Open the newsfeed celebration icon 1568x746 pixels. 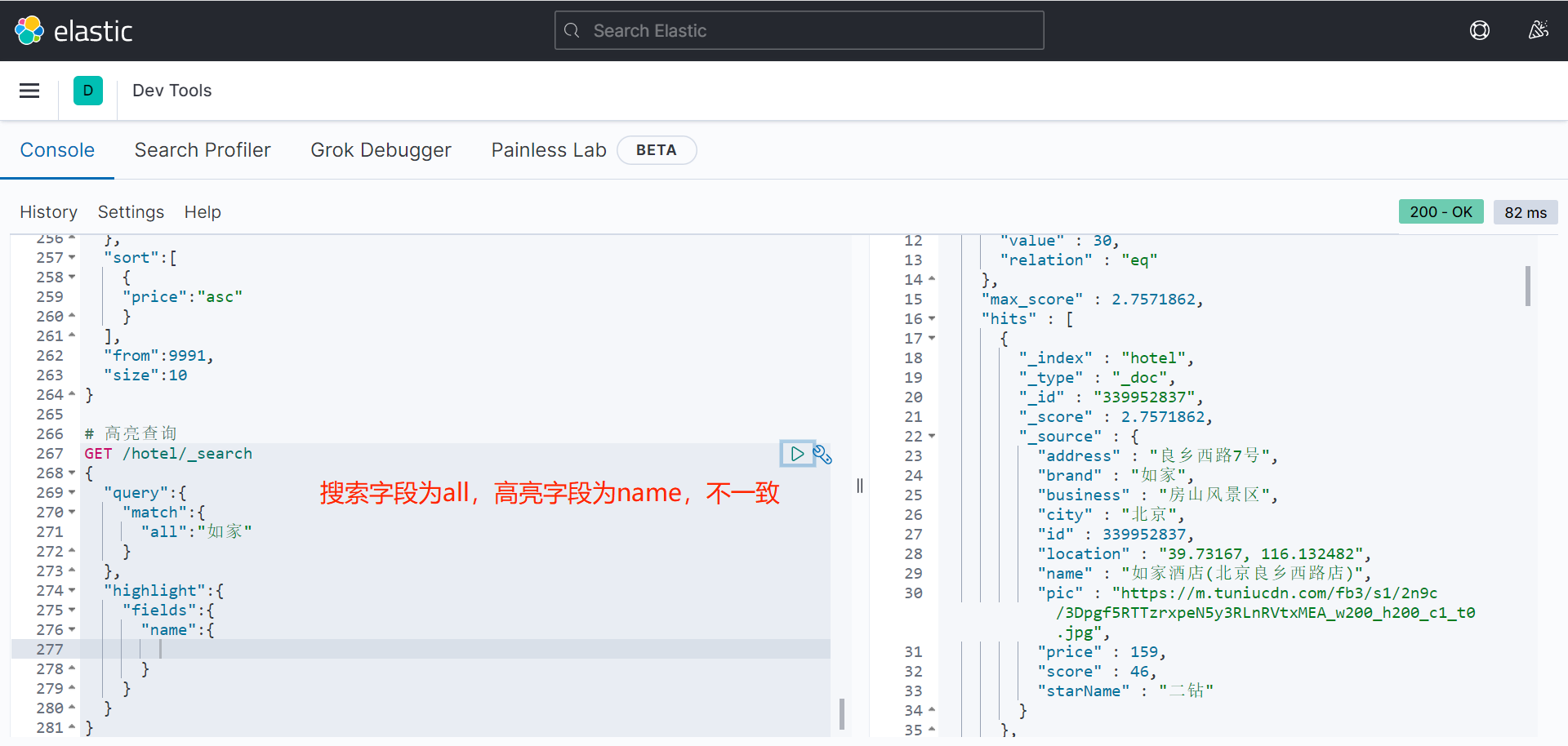click(x=1539, y=30)
